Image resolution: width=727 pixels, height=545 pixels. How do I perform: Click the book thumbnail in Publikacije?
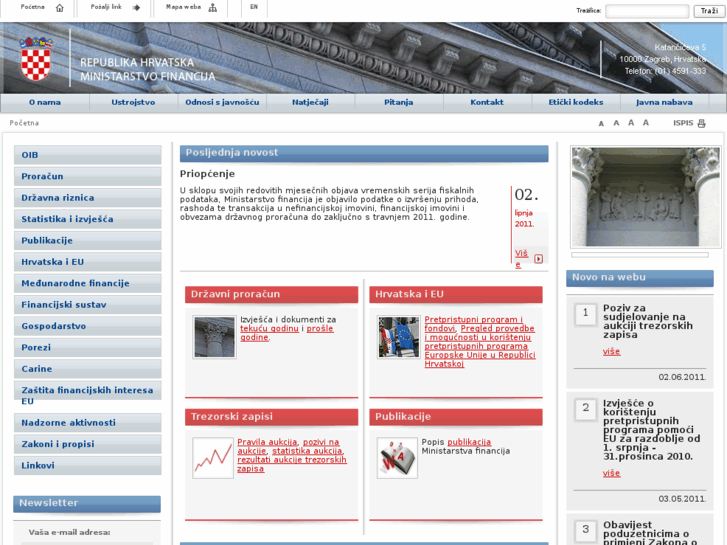(397, 458)
